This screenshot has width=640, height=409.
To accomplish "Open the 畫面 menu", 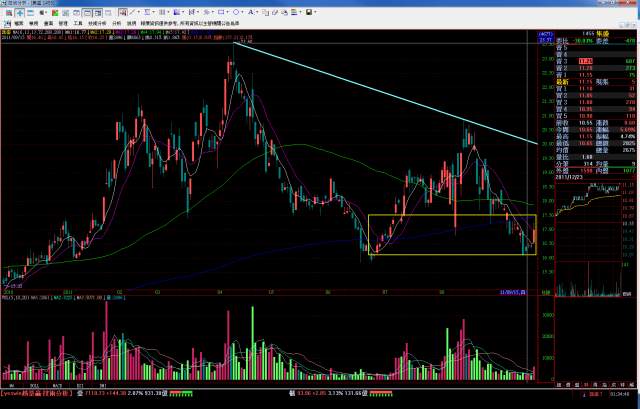I will point(48,24).
